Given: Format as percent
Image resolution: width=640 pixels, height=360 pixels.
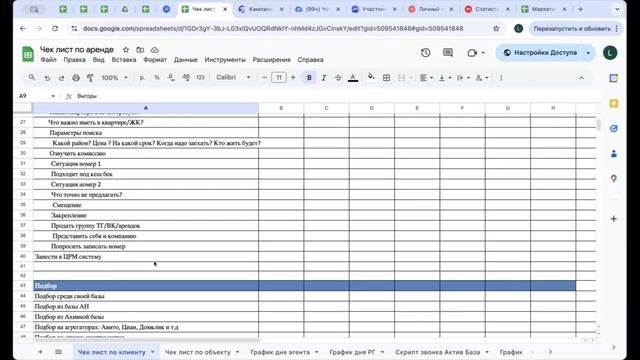Looking at the screenshot, I should coord(156,78).
